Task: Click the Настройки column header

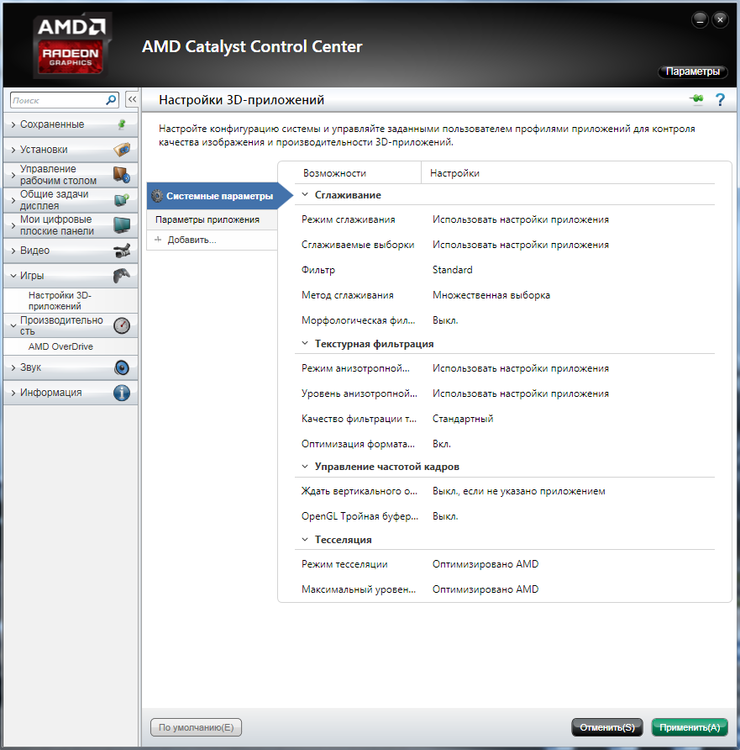Action: [x=454, y=173]
